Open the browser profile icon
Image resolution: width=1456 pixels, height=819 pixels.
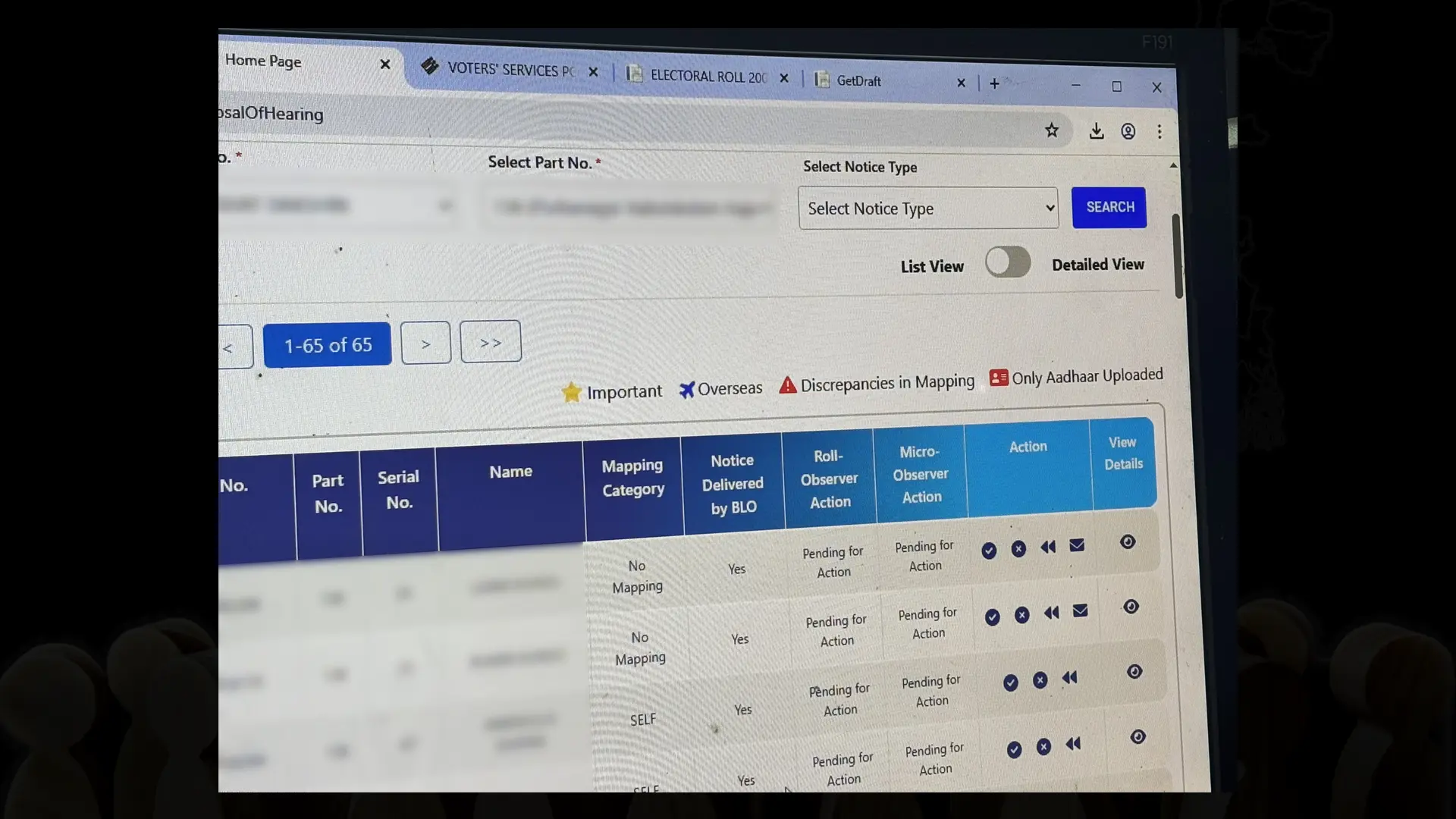tap(1128, 132)
